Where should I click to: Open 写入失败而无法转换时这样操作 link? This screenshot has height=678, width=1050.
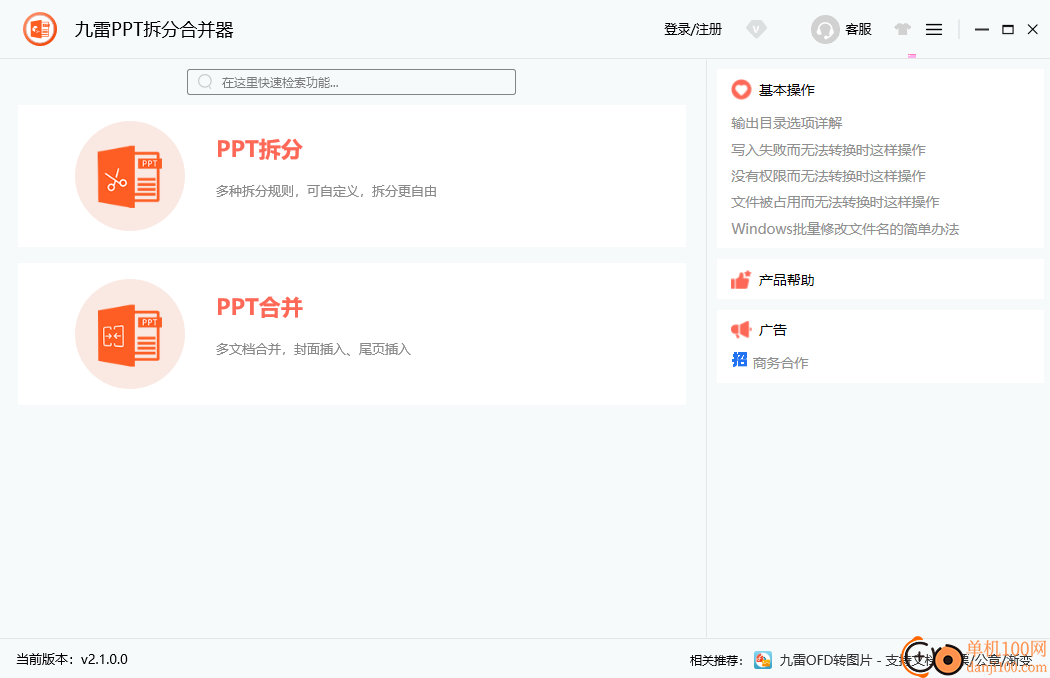pyautogui.click(x=828, y=149)
